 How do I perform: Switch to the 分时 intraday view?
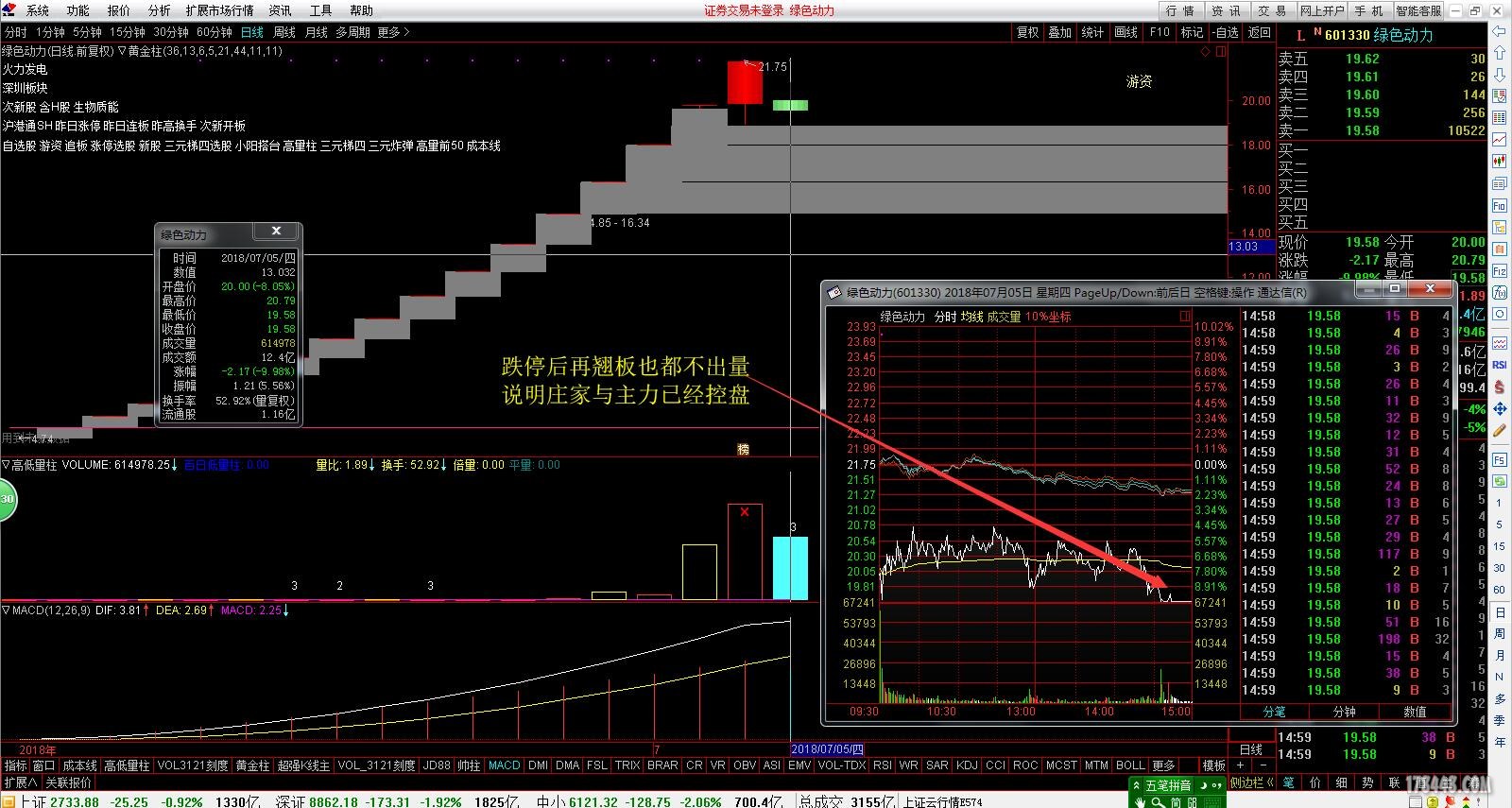[16, 32]
